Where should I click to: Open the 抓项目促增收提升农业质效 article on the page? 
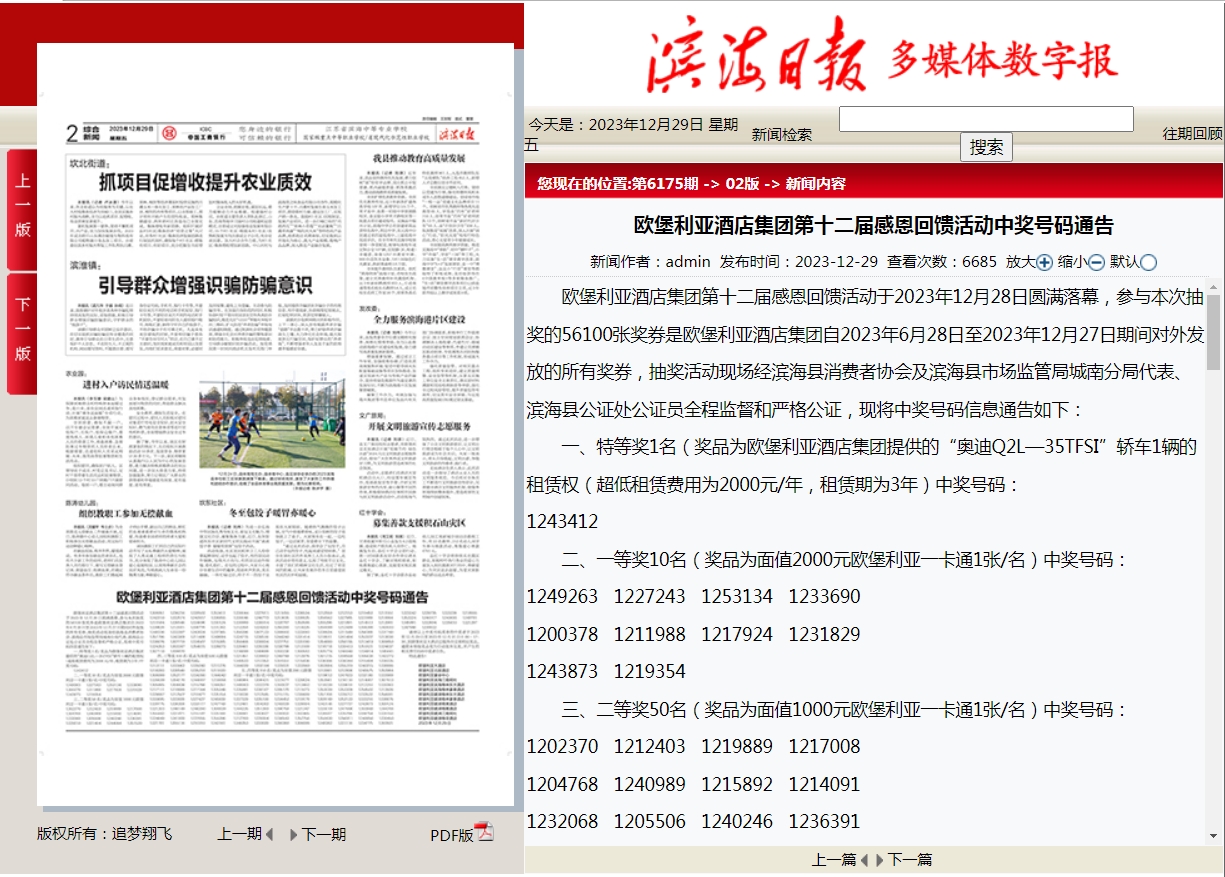click(x=205, y=182)
